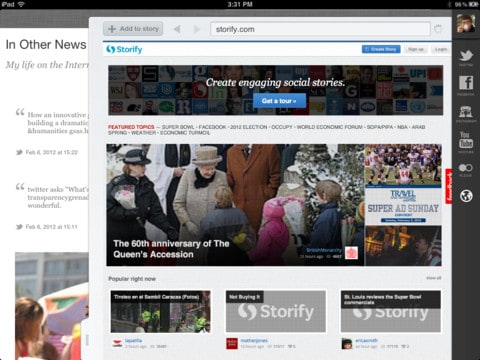Open the 2012 ELECTION featured topic
Image resolution: width=480 pixels, height=360 pixels.
coord(249,127)
